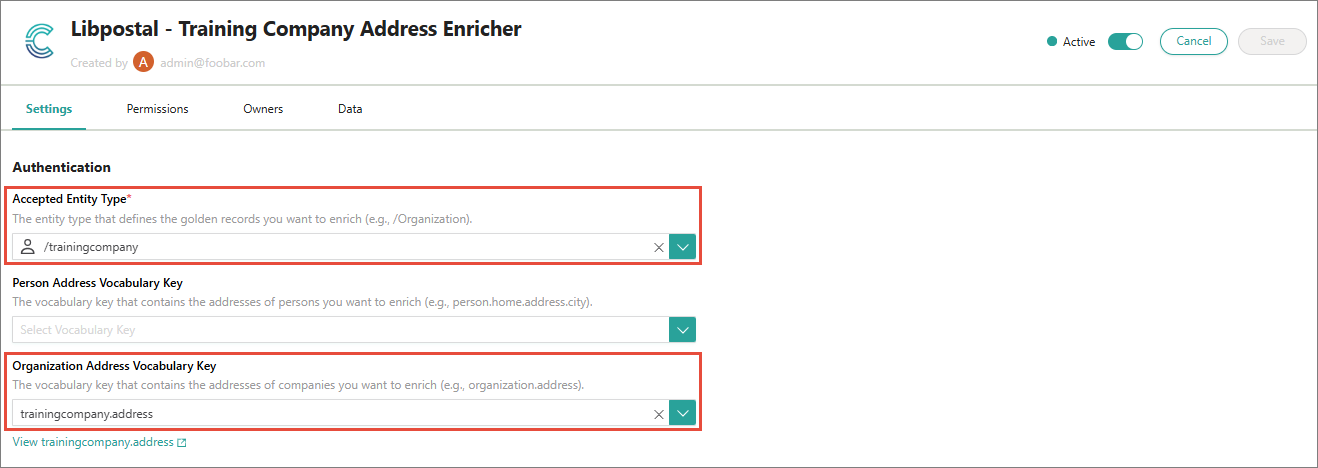The height and width of the screenshot is (468, 1318).
Task: Open the View trainingcompany.address link
Action: (93, 442)
